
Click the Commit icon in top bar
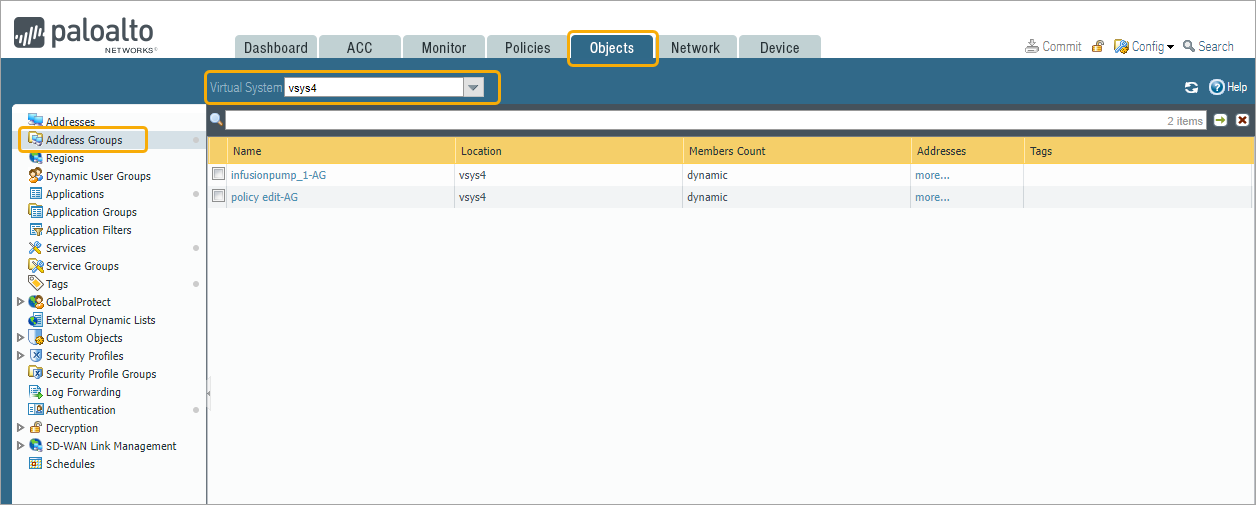pos(1032,47)
